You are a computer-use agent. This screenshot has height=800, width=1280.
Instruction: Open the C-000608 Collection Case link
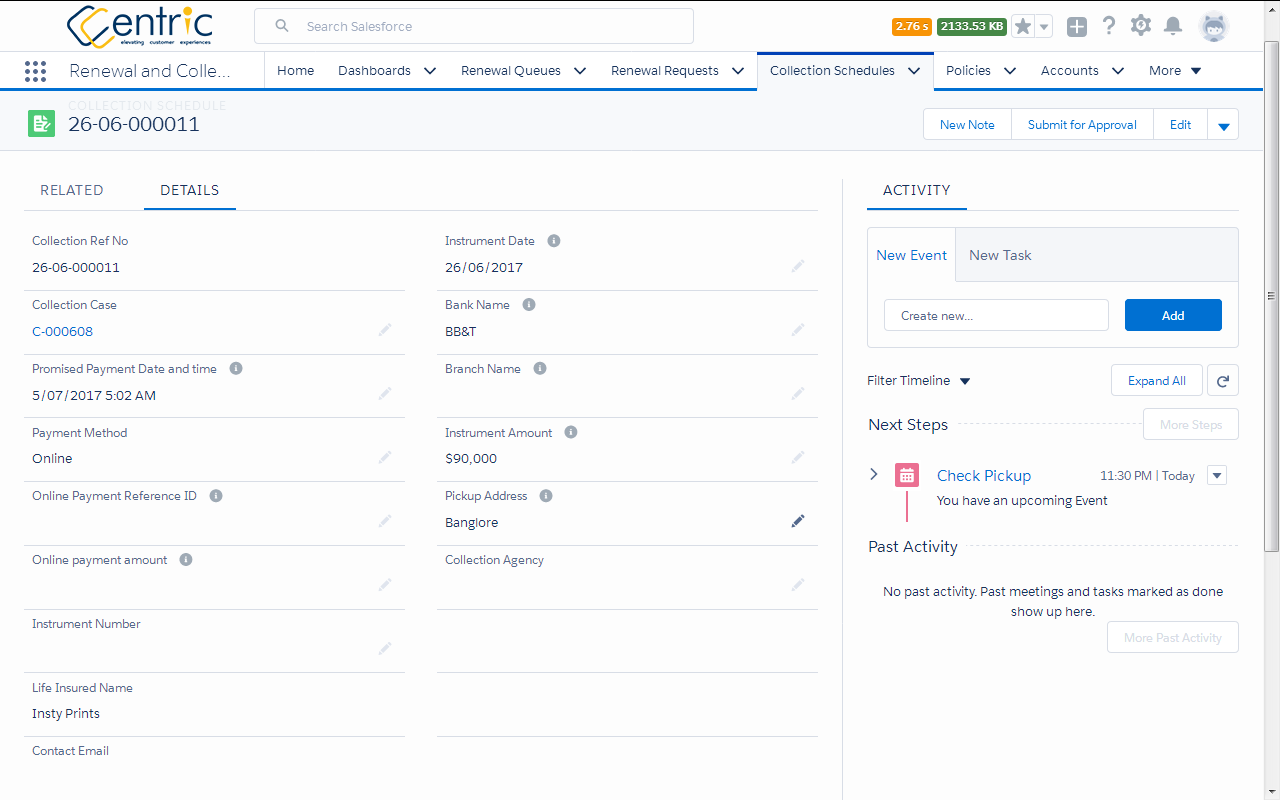(x=62, y=330)
